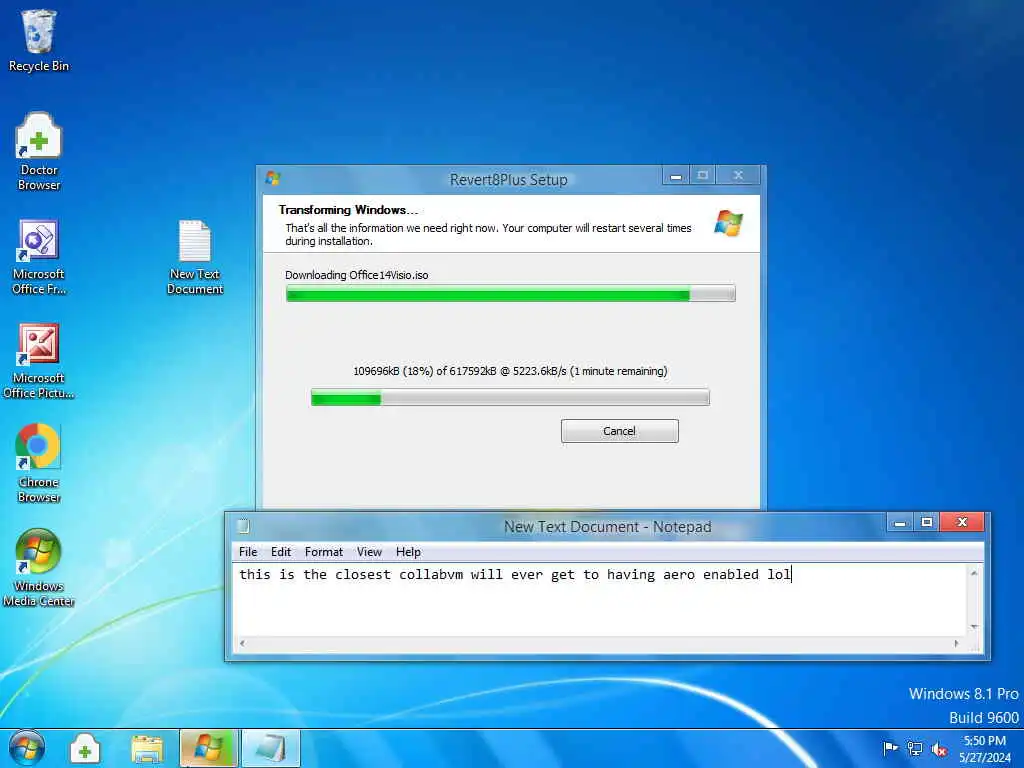
Task: Open muted volume icon in system tray
Action: pyautogui.click(x=939, y=749)
